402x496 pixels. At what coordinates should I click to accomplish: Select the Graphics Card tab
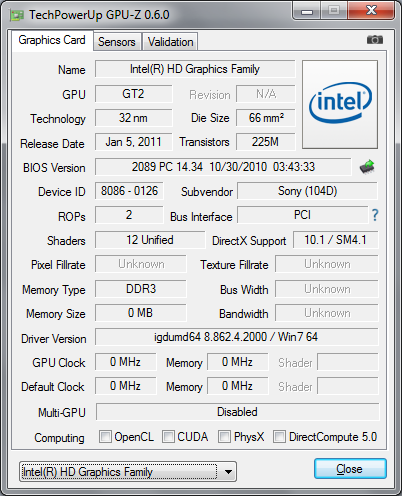(x=52, y=40)
